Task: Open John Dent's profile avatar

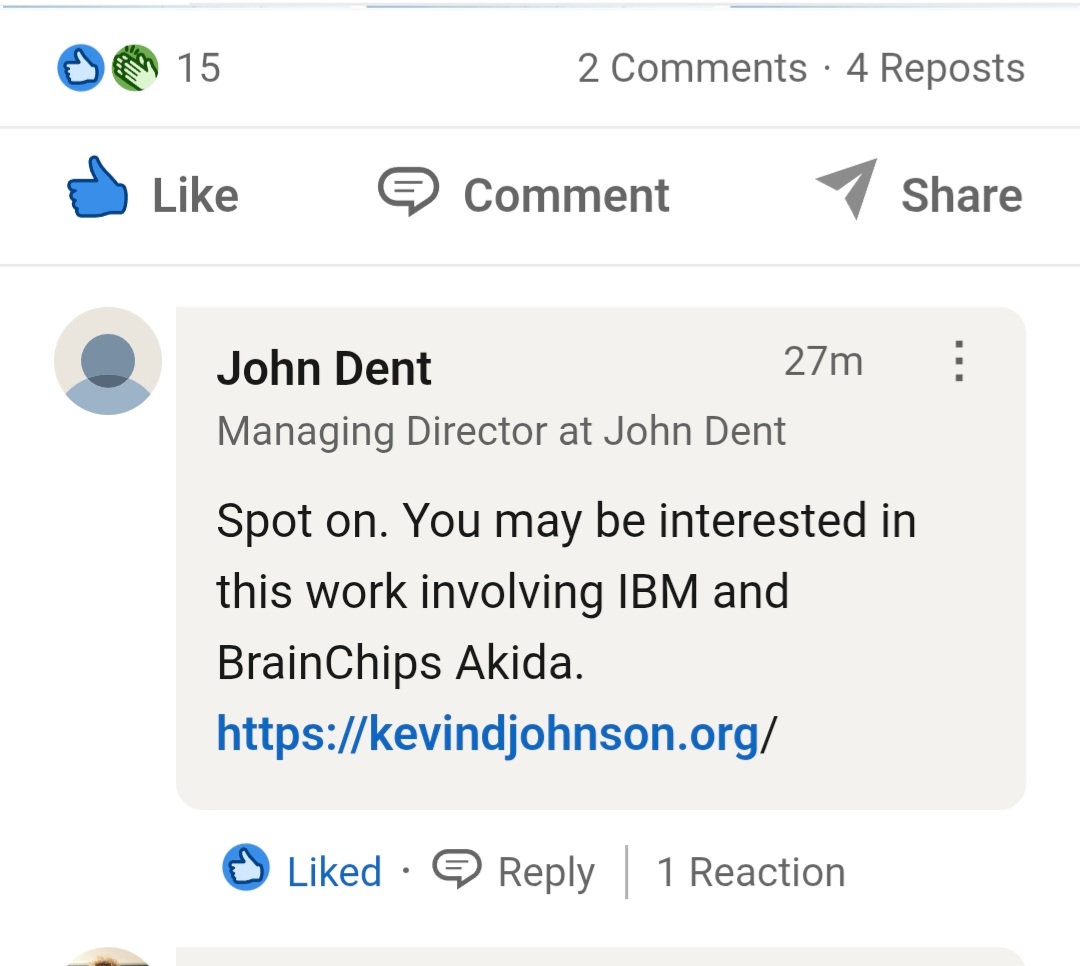Action: click(x=107, y=361)
